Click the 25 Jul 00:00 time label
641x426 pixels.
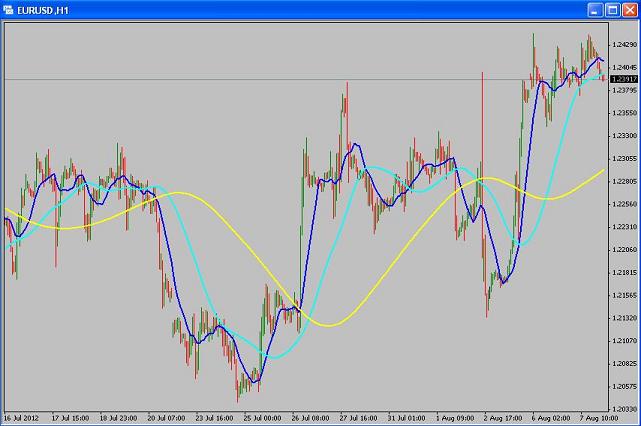(x=262, y=418)
